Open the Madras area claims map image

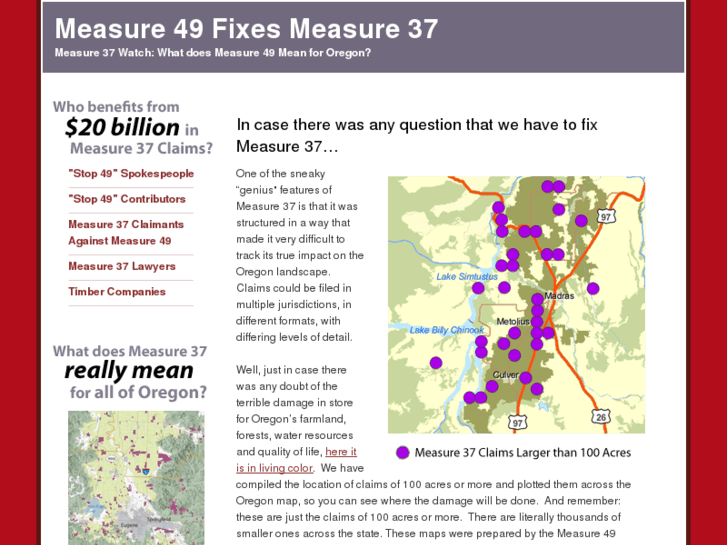(x=517, y=305)
